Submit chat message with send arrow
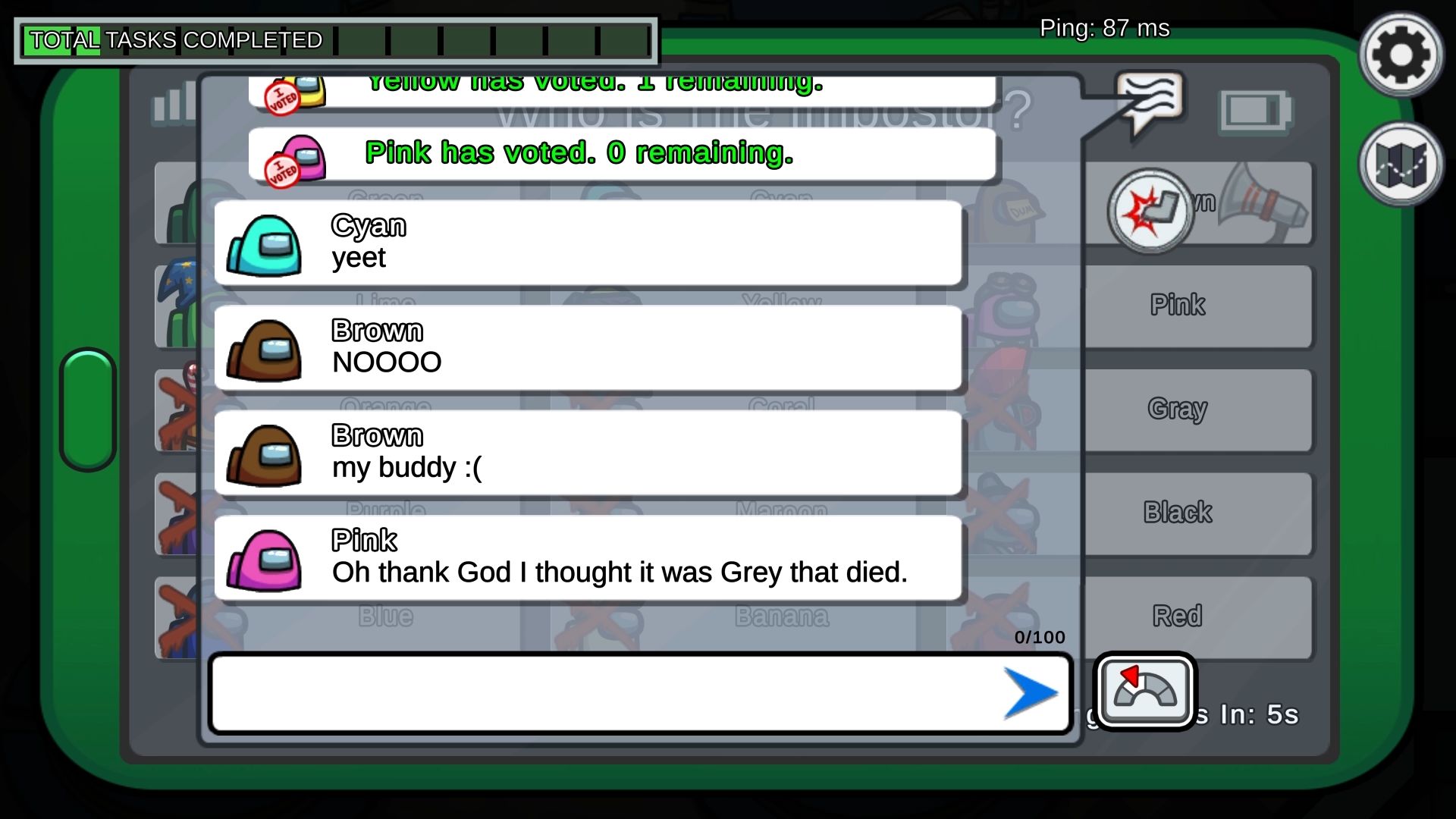The width and height of the screenshot is (1456, 819). (x=1031, y=693)
